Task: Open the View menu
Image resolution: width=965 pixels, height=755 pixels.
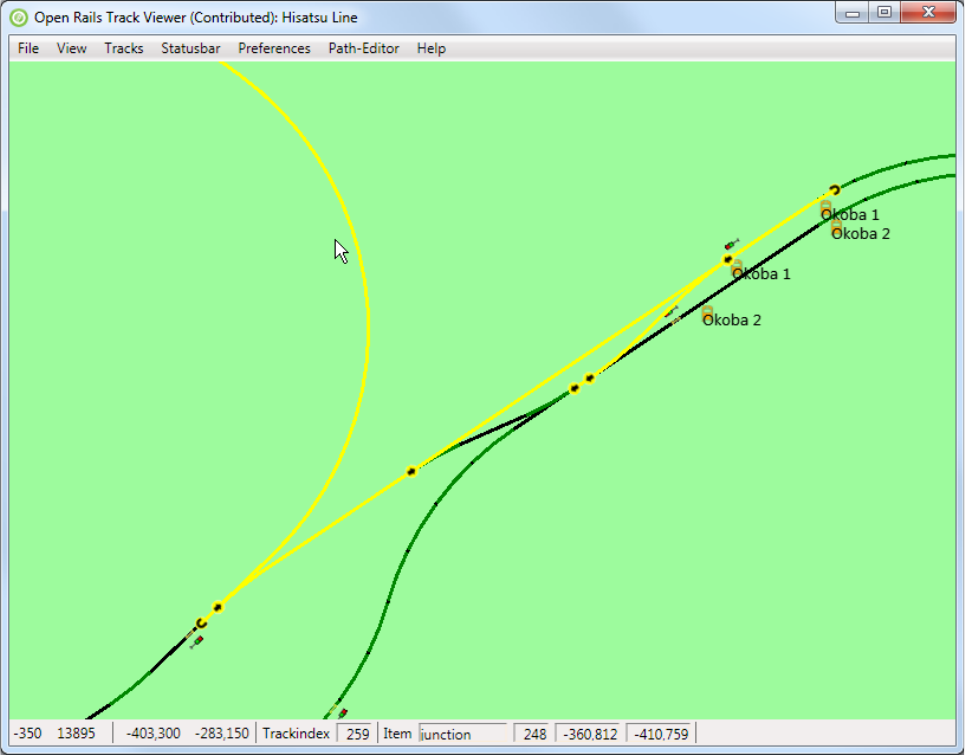Action: (71, 49)
